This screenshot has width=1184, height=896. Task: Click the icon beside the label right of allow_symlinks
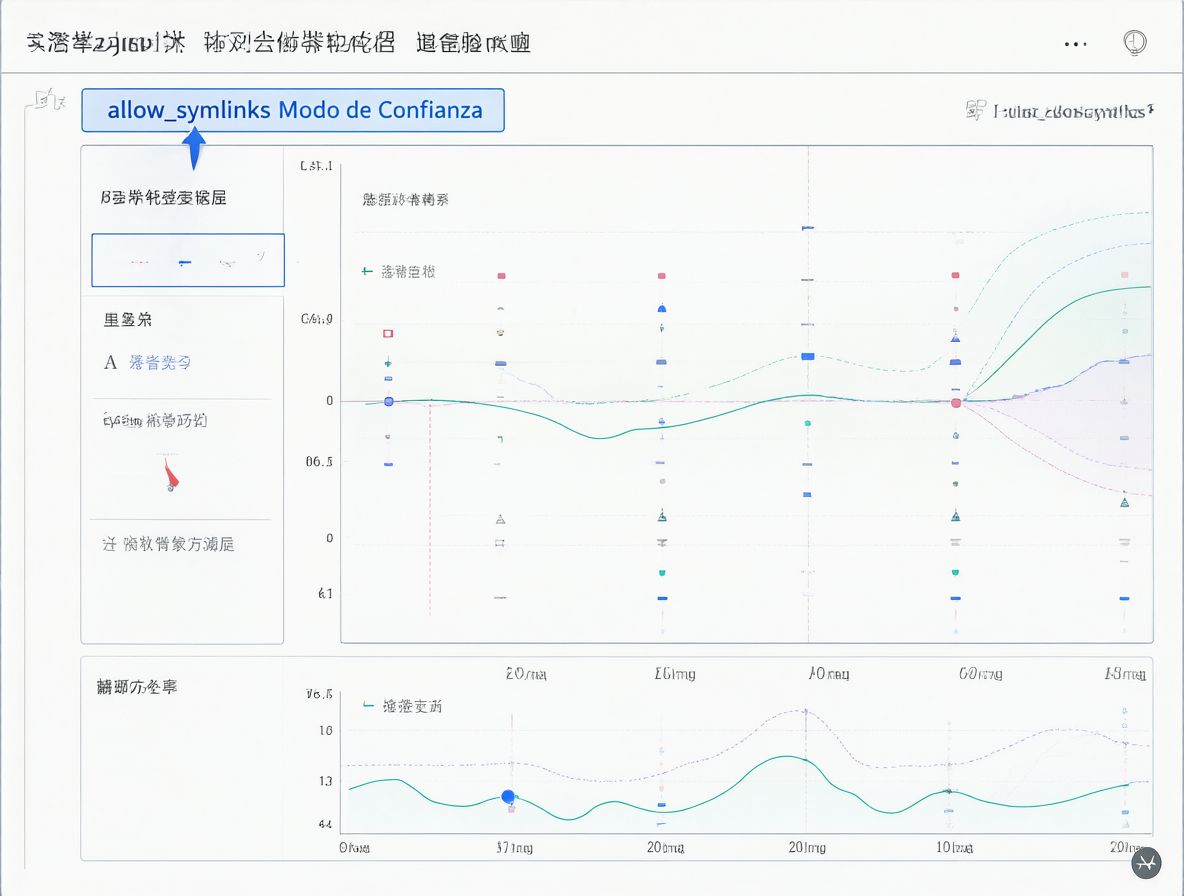click(975, 111)
